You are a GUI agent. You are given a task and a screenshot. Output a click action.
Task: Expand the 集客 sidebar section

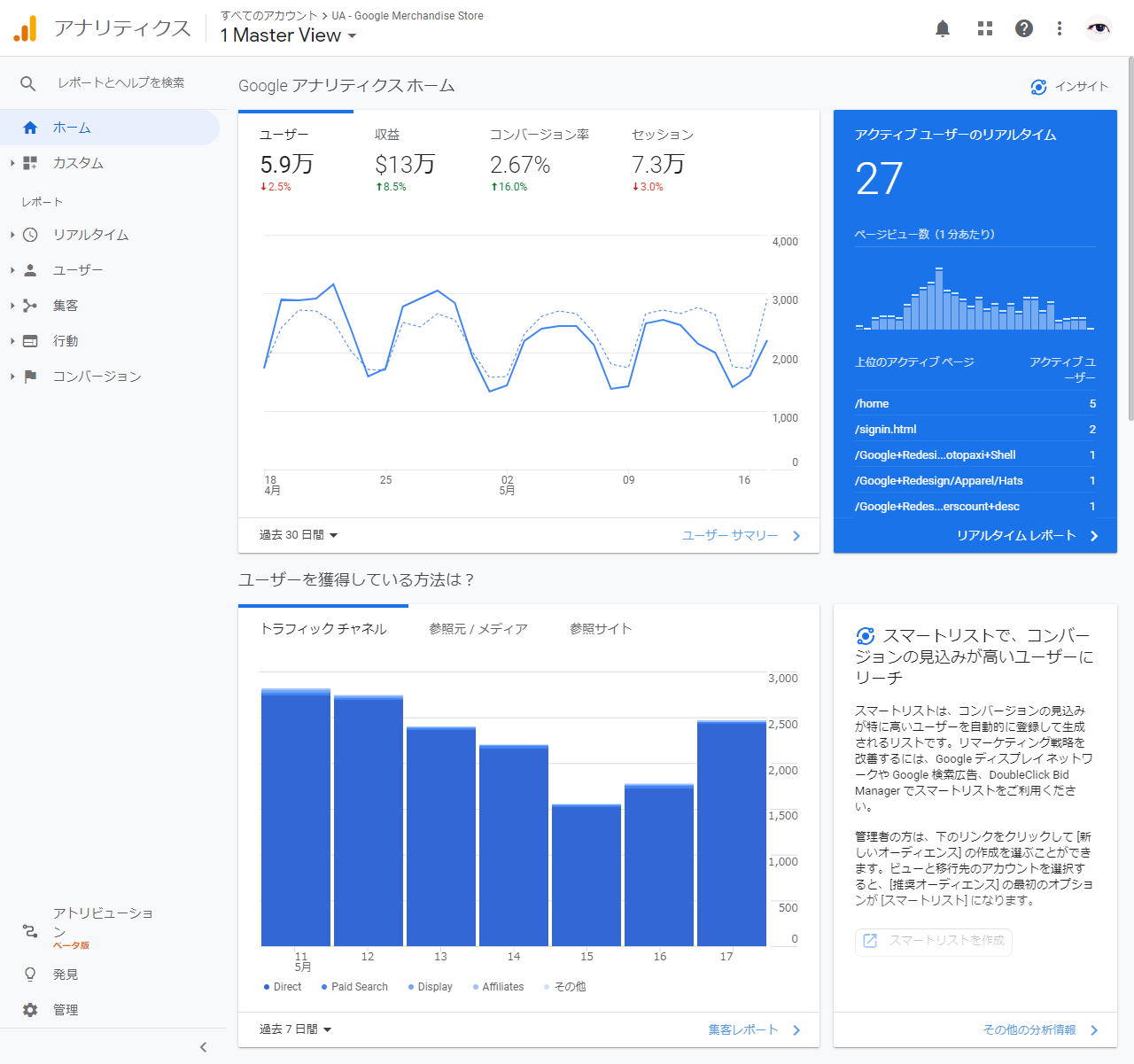(x=12, y=306)
